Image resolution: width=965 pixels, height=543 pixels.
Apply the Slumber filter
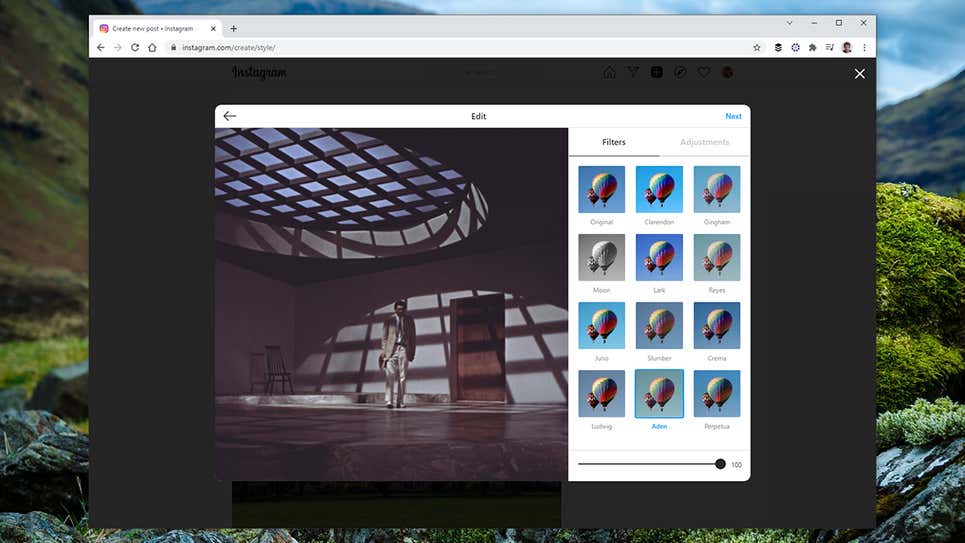click(659, 325)
